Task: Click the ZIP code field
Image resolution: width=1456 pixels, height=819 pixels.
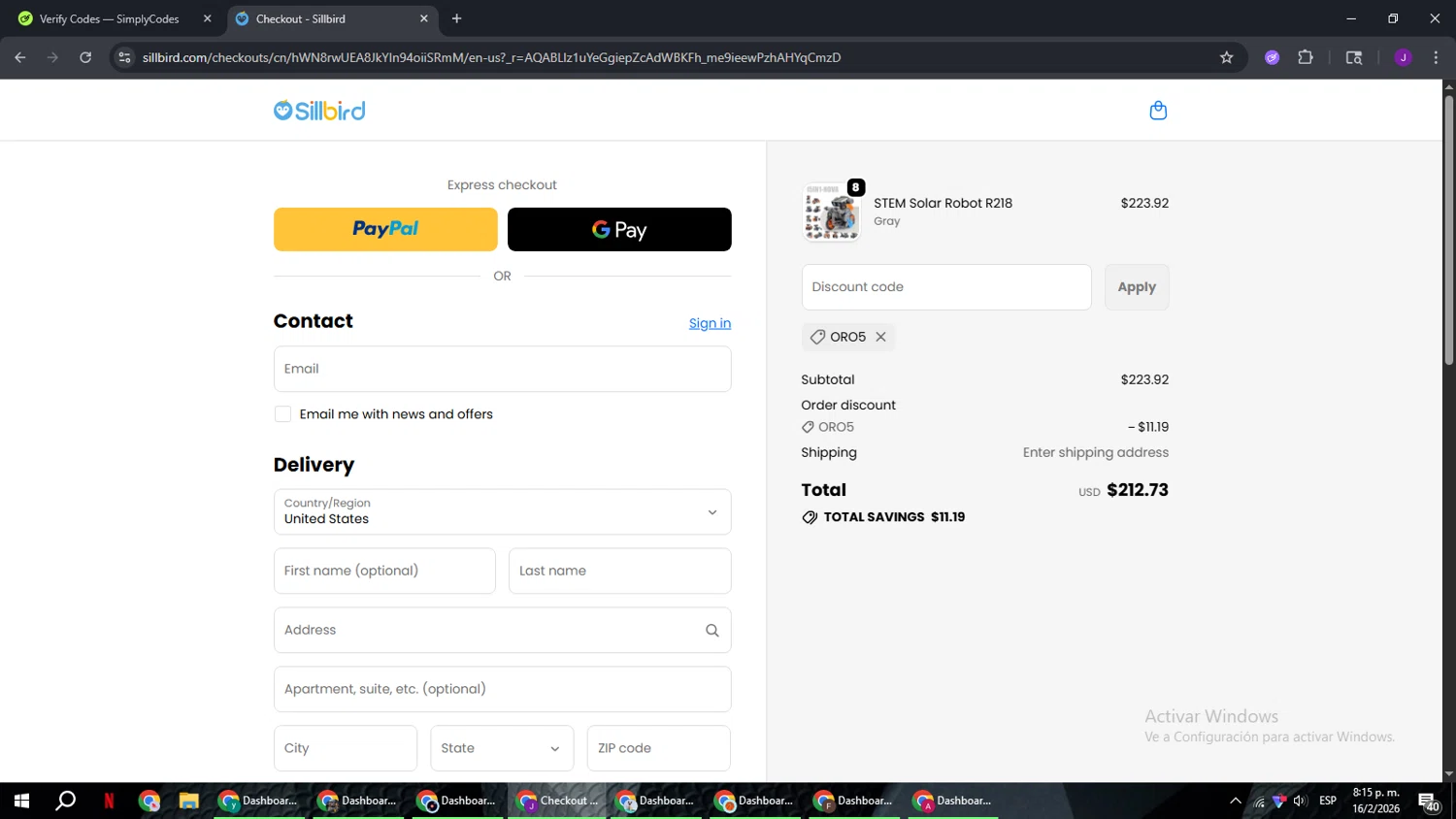Action: point(658,748)
